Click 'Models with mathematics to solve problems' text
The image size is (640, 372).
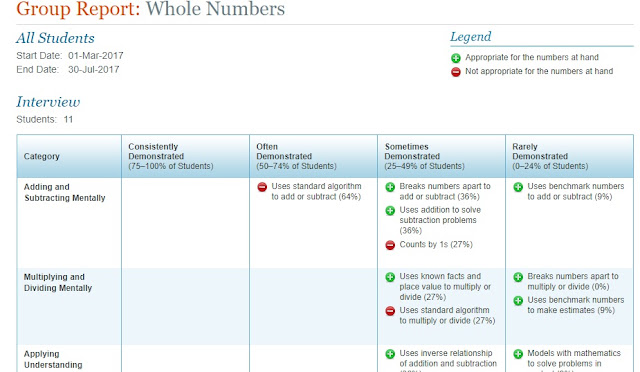574,361
